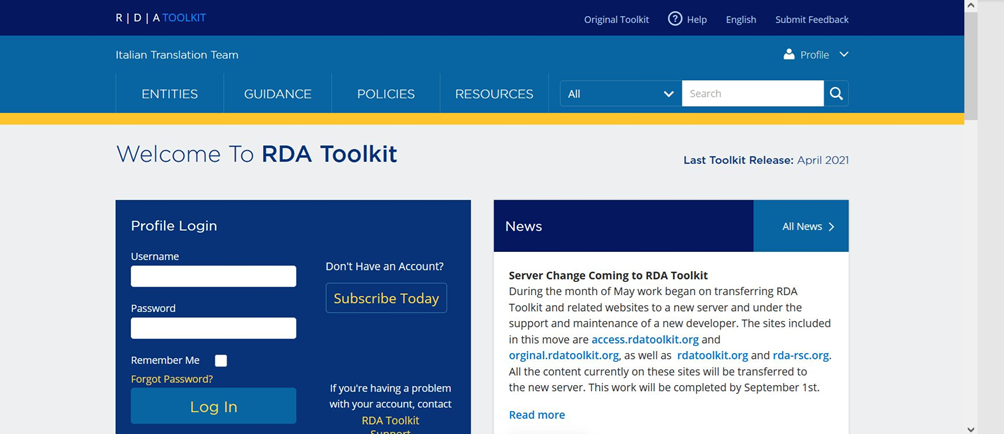
Task: Click the Welcome To RDA Toolkit heading
Action: click(256, 155)
